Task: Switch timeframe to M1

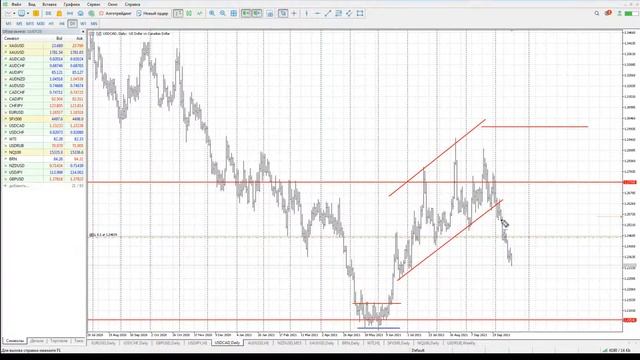Action: 9,24
